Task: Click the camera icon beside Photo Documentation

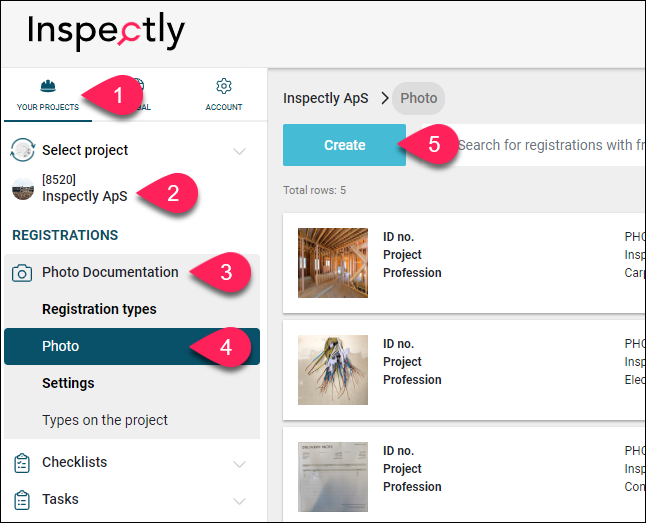Action: (22, 273)
